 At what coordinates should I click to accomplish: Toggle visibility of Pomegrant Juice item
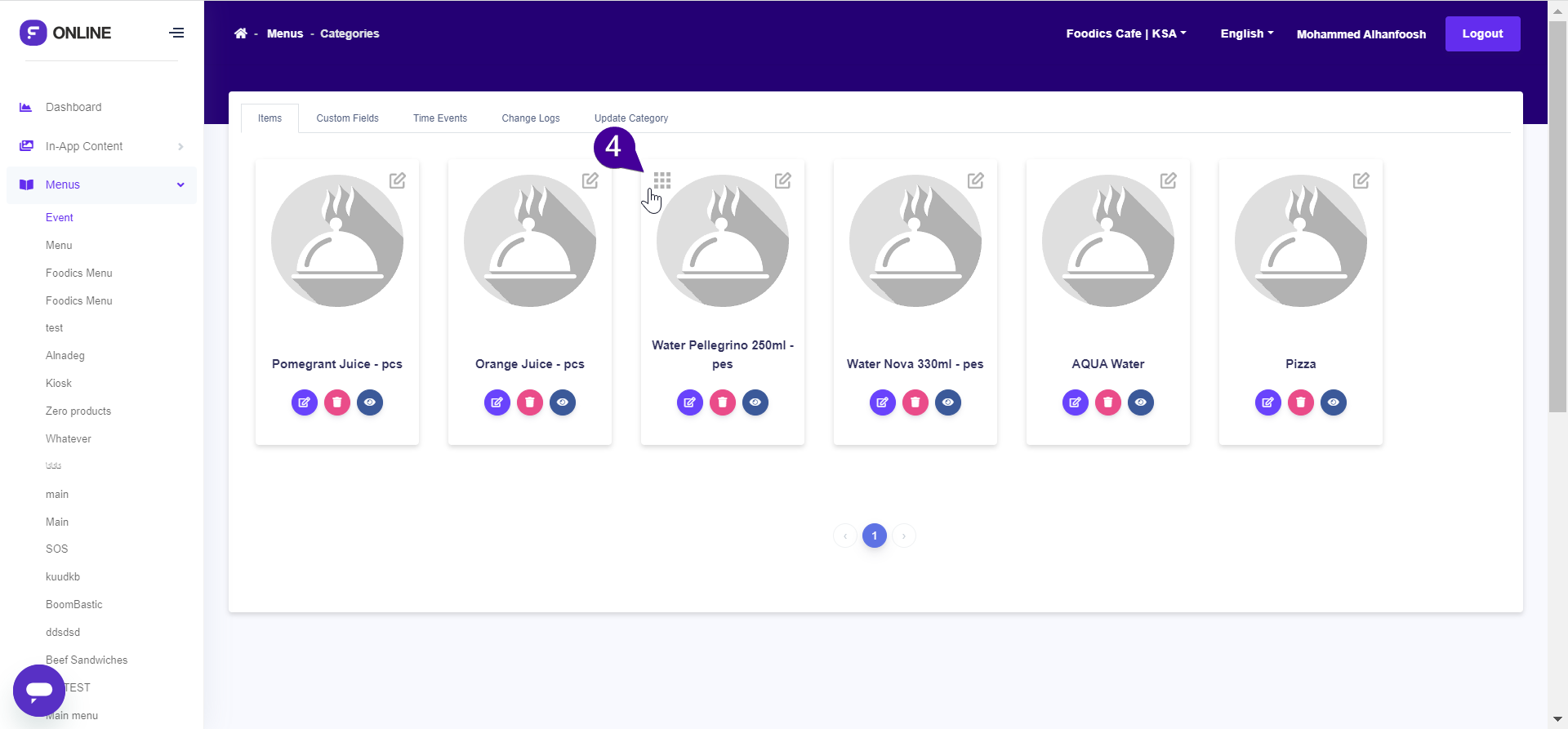point(370,402)
